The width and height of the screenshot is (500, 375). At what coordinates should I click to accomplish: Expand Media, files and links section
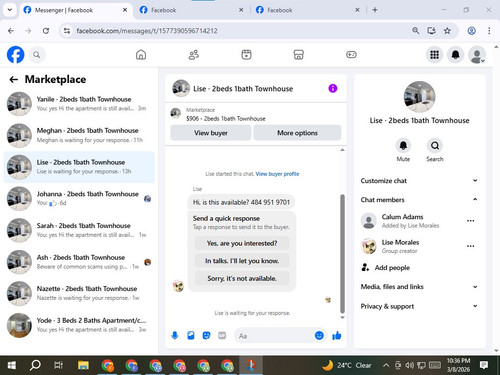(x=419, y=287)
